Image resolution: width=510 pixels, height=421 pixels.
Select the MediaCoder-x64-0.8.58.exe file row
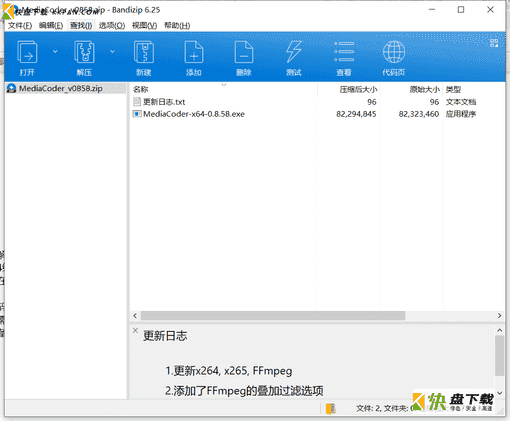click(x=317, y=114)
